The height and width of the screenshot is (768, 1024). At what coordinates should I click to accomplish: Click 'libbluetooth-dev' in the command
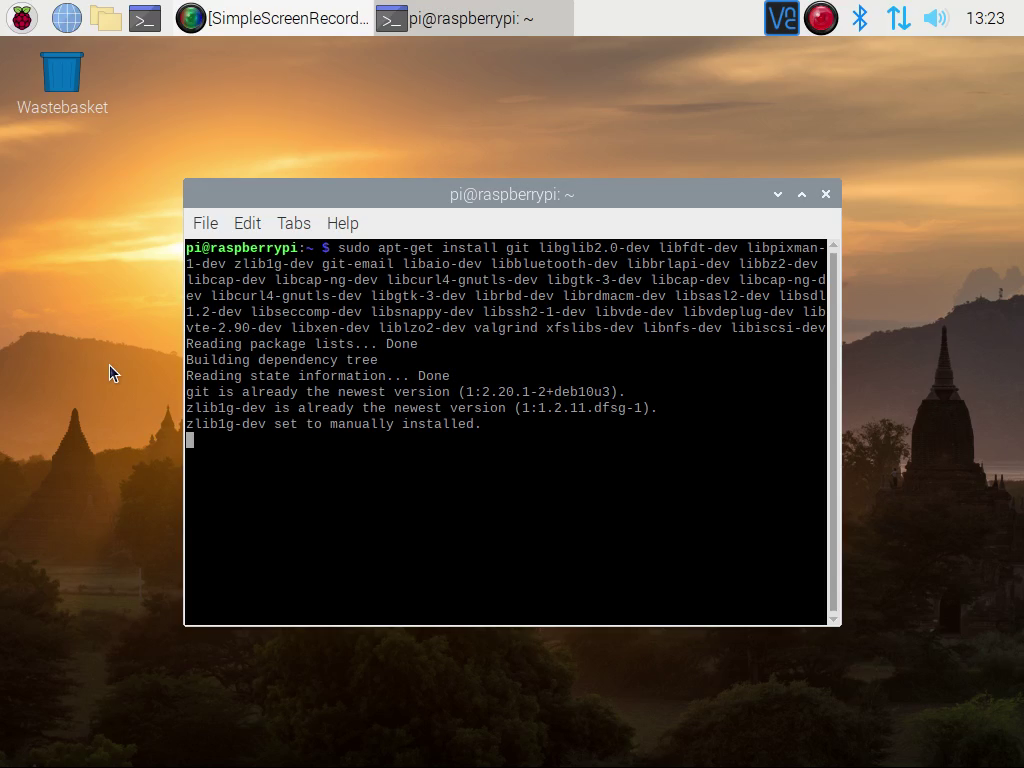pos(554,264)
